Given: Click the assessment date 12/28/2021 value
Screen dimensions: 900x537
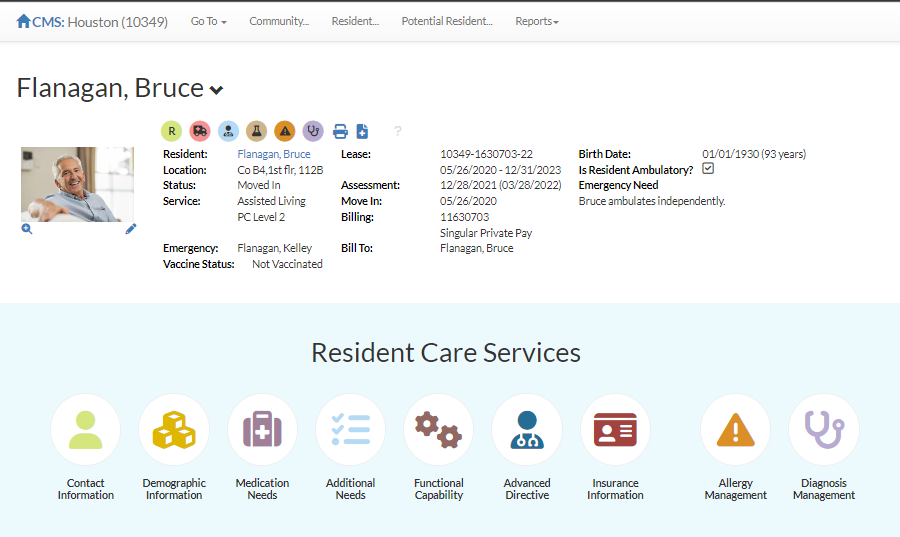Looking at the screenshot, I should 501,185.
